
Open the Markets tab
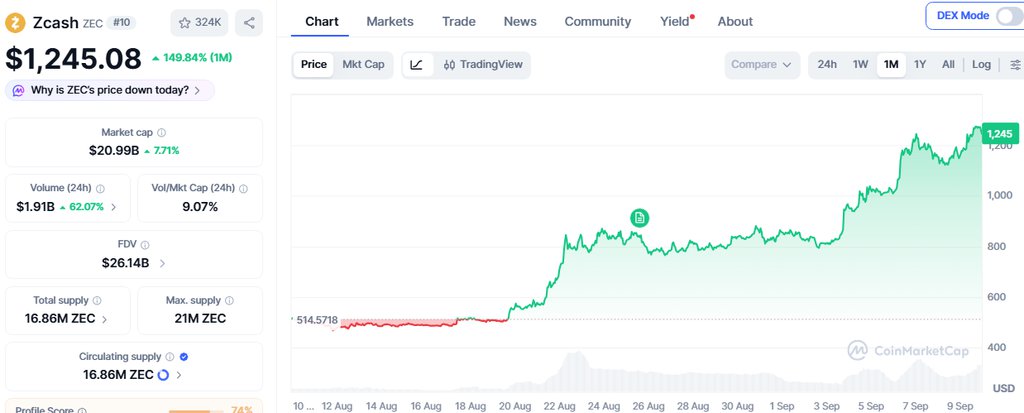click(x=390, y=22)
